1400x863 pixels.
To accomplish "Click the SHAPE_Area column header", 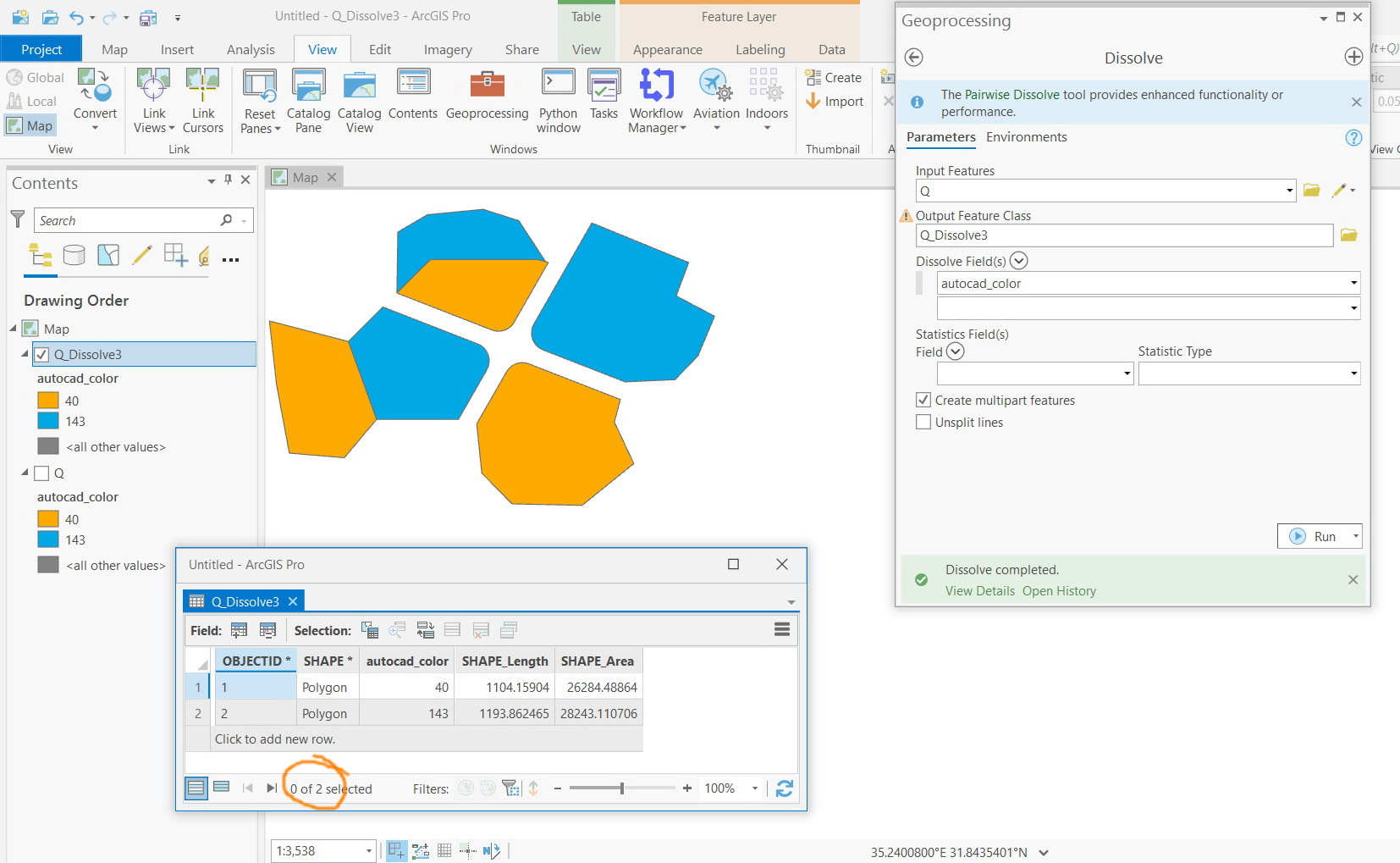I will (x=597, y=661).
